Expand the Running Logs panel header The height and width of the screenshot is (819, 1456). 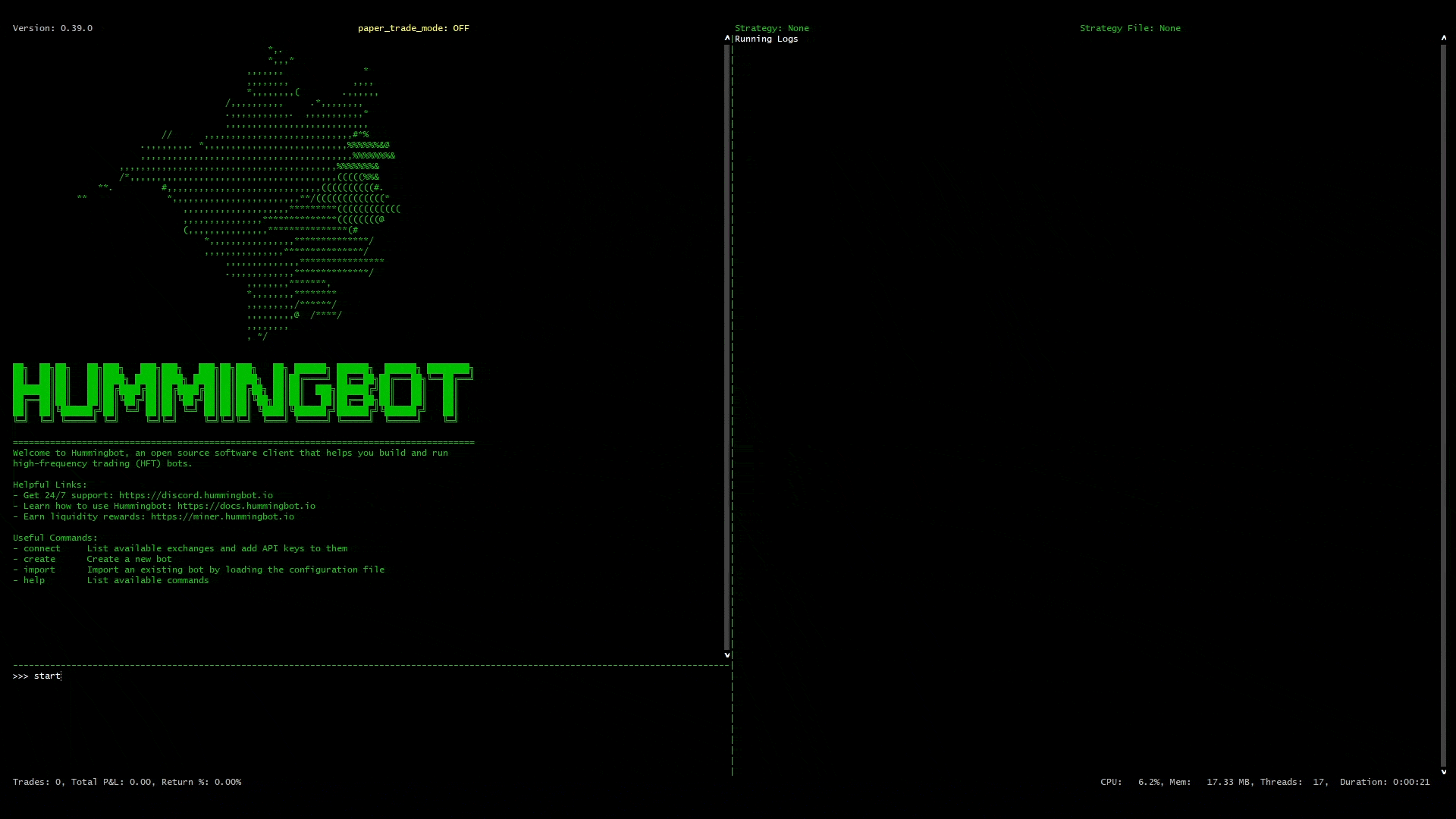click(x=766, y=39)
